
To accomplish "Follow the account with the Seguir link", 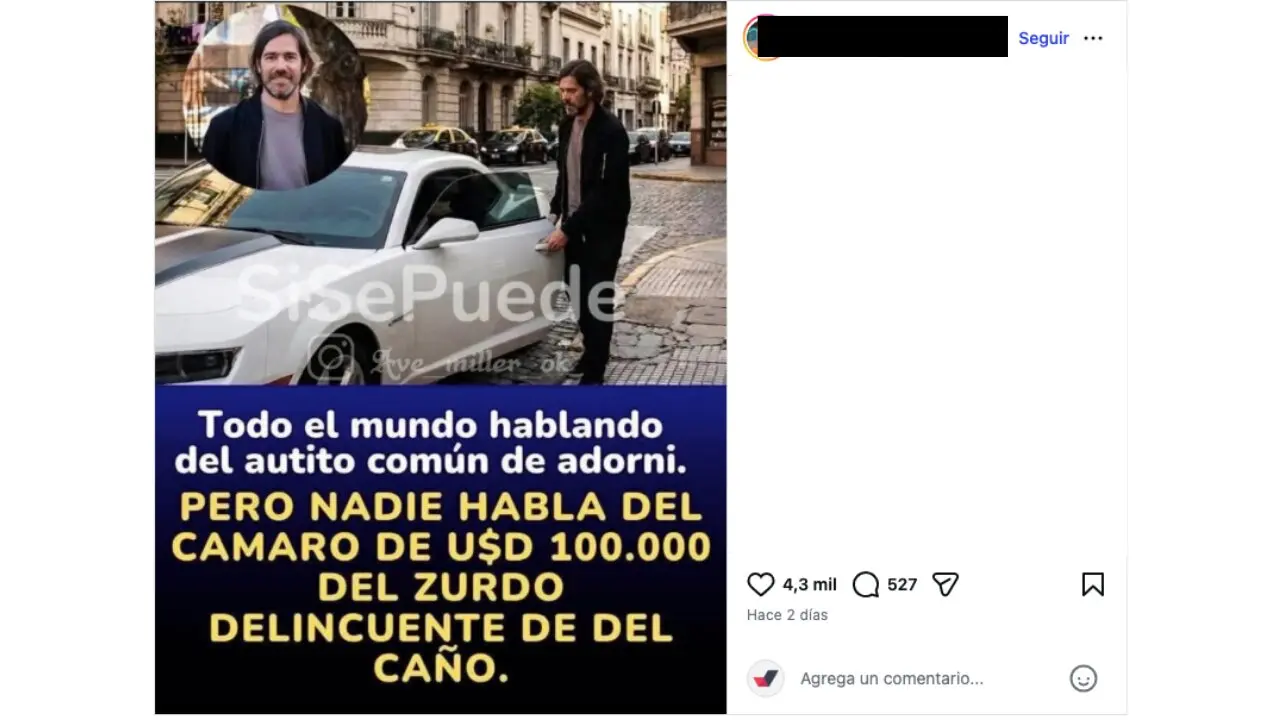I will tap(1043, 38).
